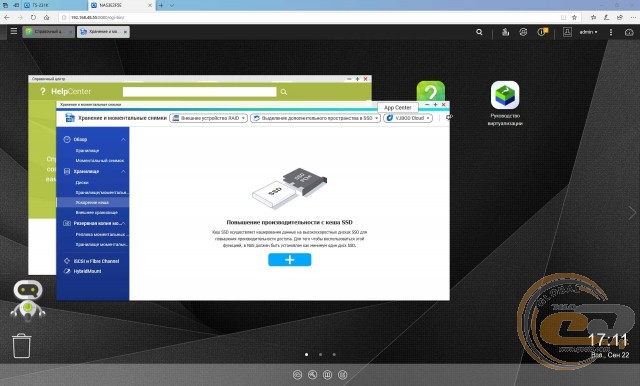640x386 pixels.
Task: Switch to Справочный центр taskbar tab
Action: click(49, 32)
